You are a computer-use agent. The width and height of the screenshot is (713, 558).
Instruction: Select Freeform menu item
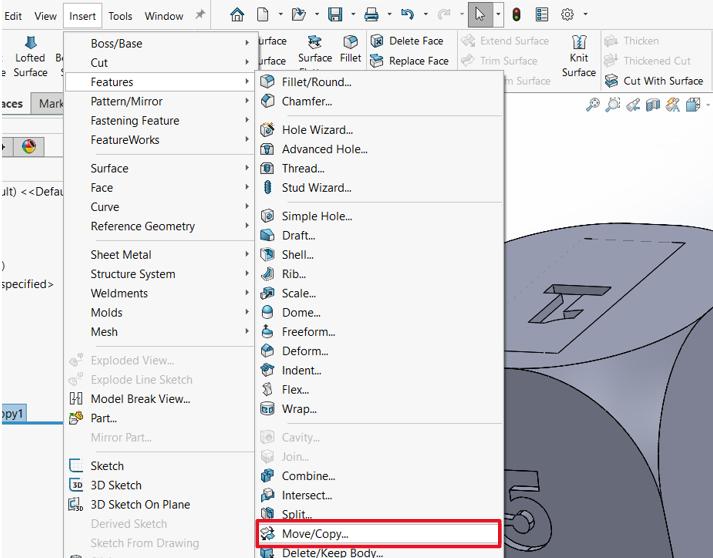pyautogui.click(x=380, y=332)
